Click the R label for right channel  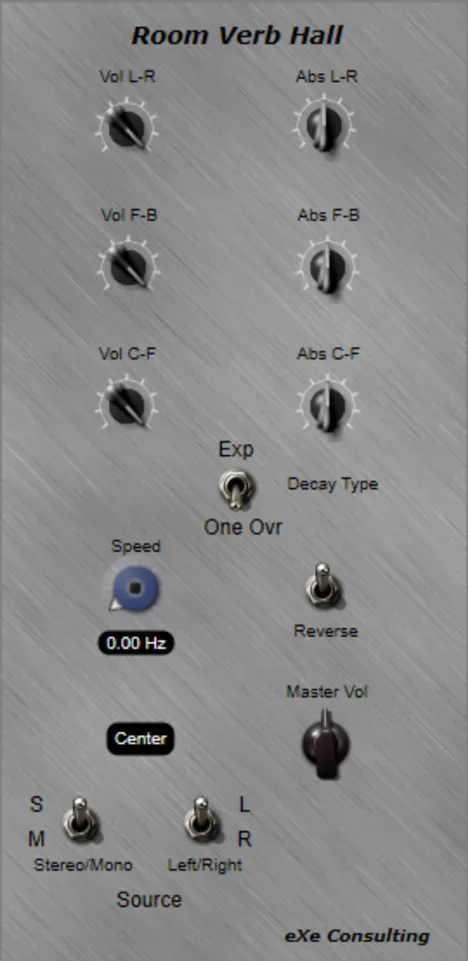pyautogui.click(x=244, y=839)
